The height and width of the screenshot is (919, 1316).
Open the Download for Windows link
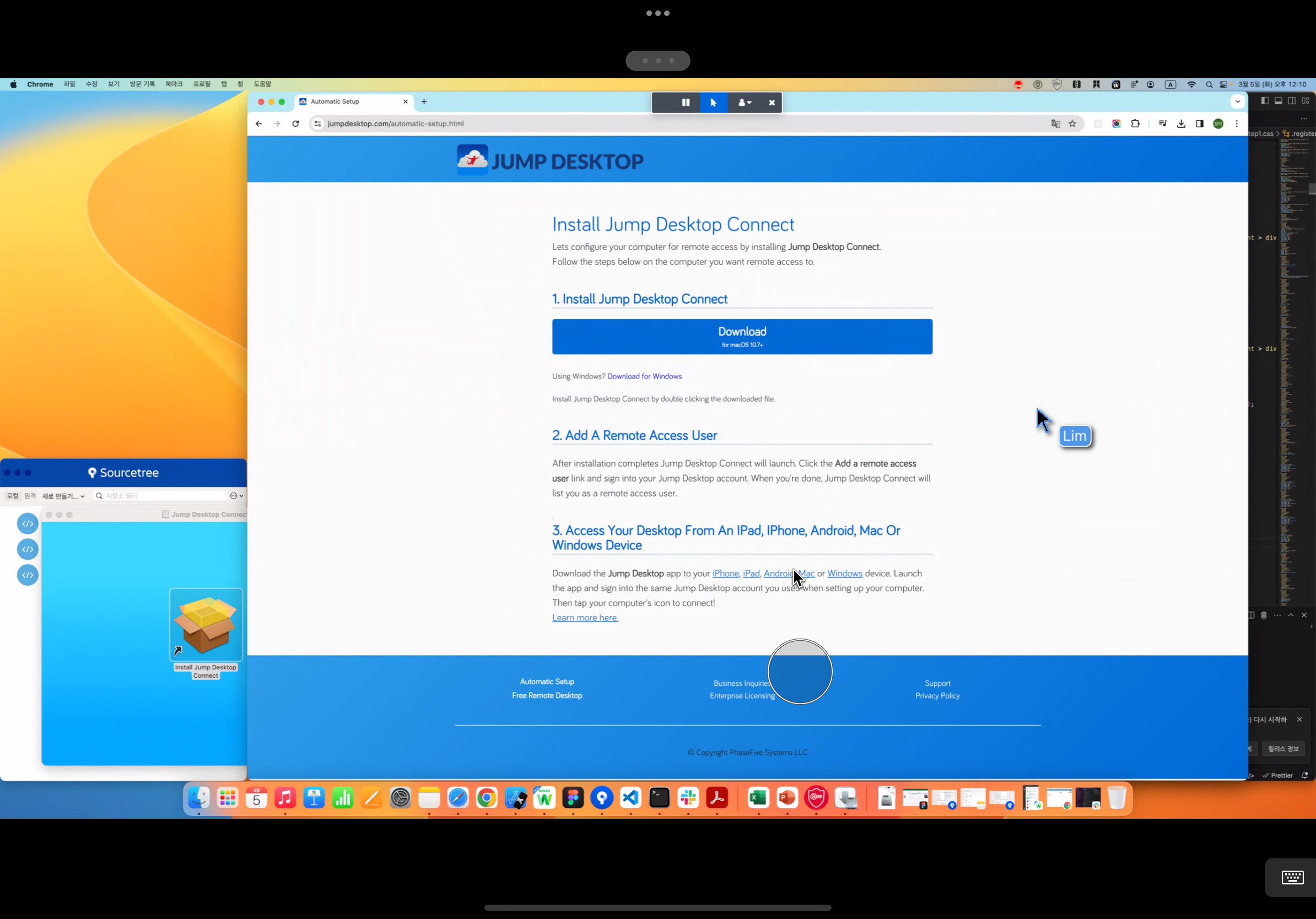(644, 376)
